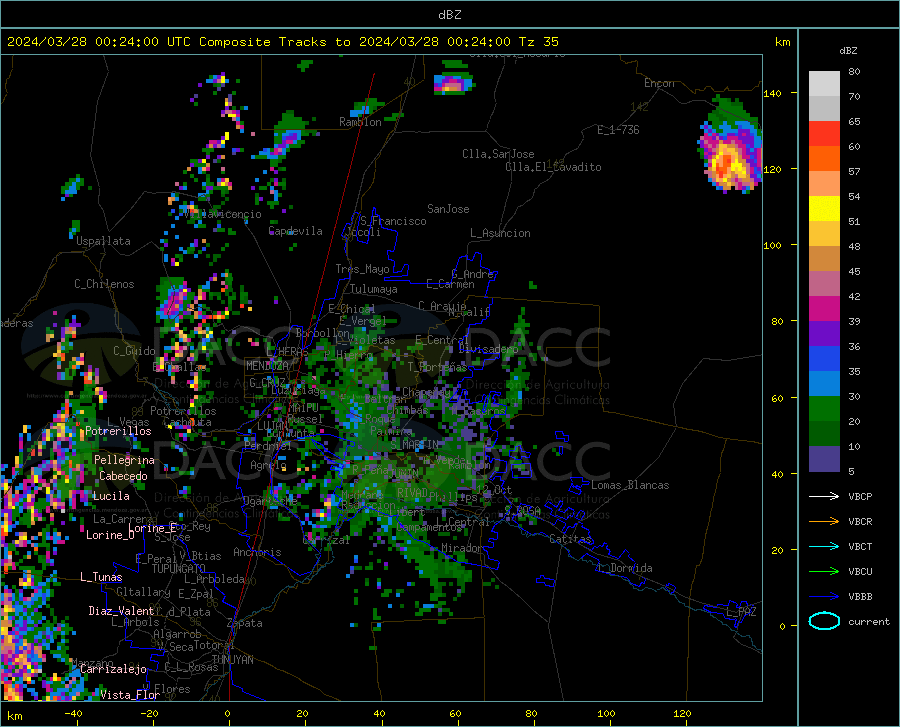Viewport: 900px width, 727px height.
Task: Click the 'Tres_Mayo' place label
Action: click(x=362, y=269)
